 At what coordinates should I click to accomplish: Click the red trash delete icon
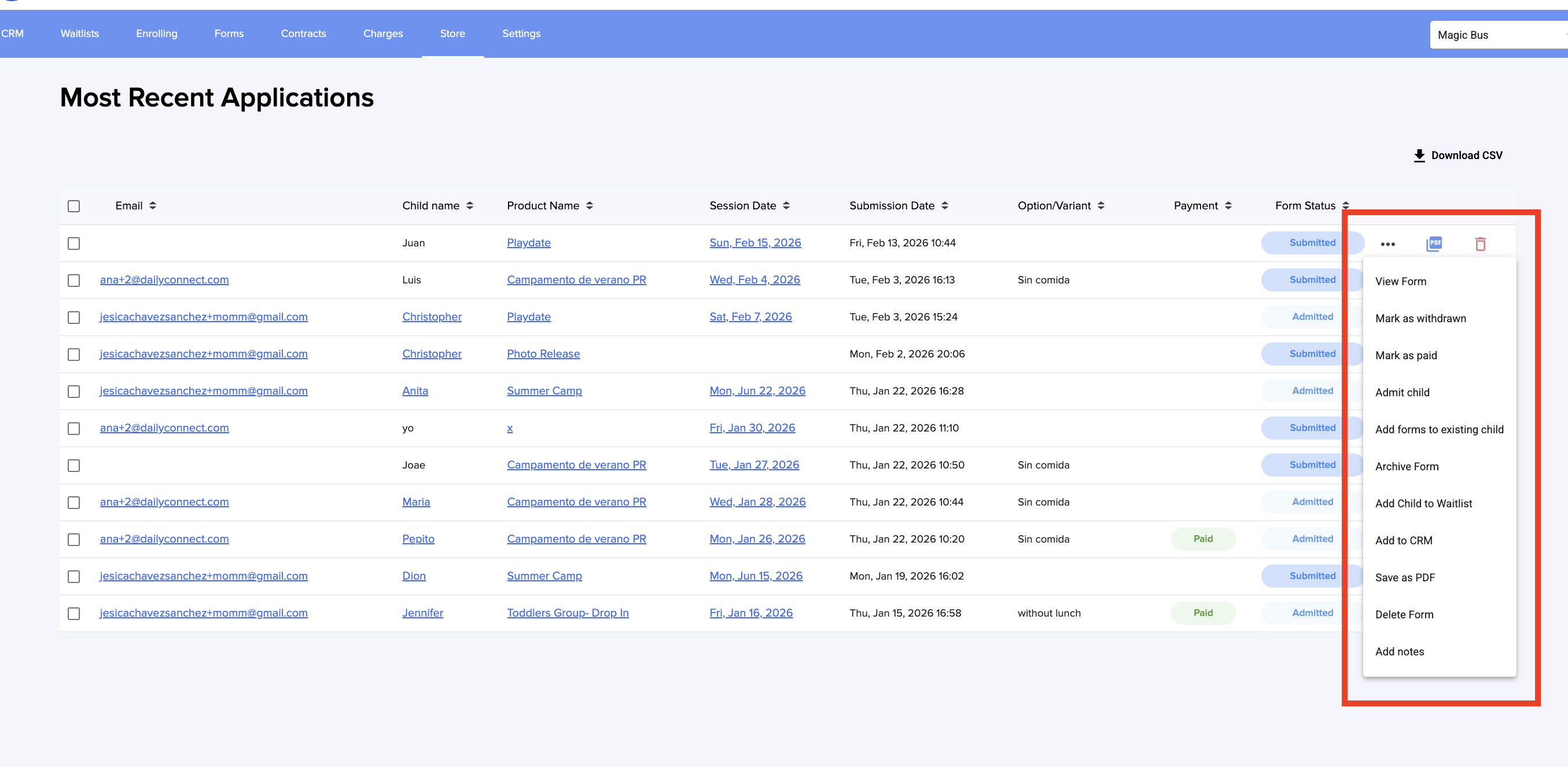(x=1481, y=244)
